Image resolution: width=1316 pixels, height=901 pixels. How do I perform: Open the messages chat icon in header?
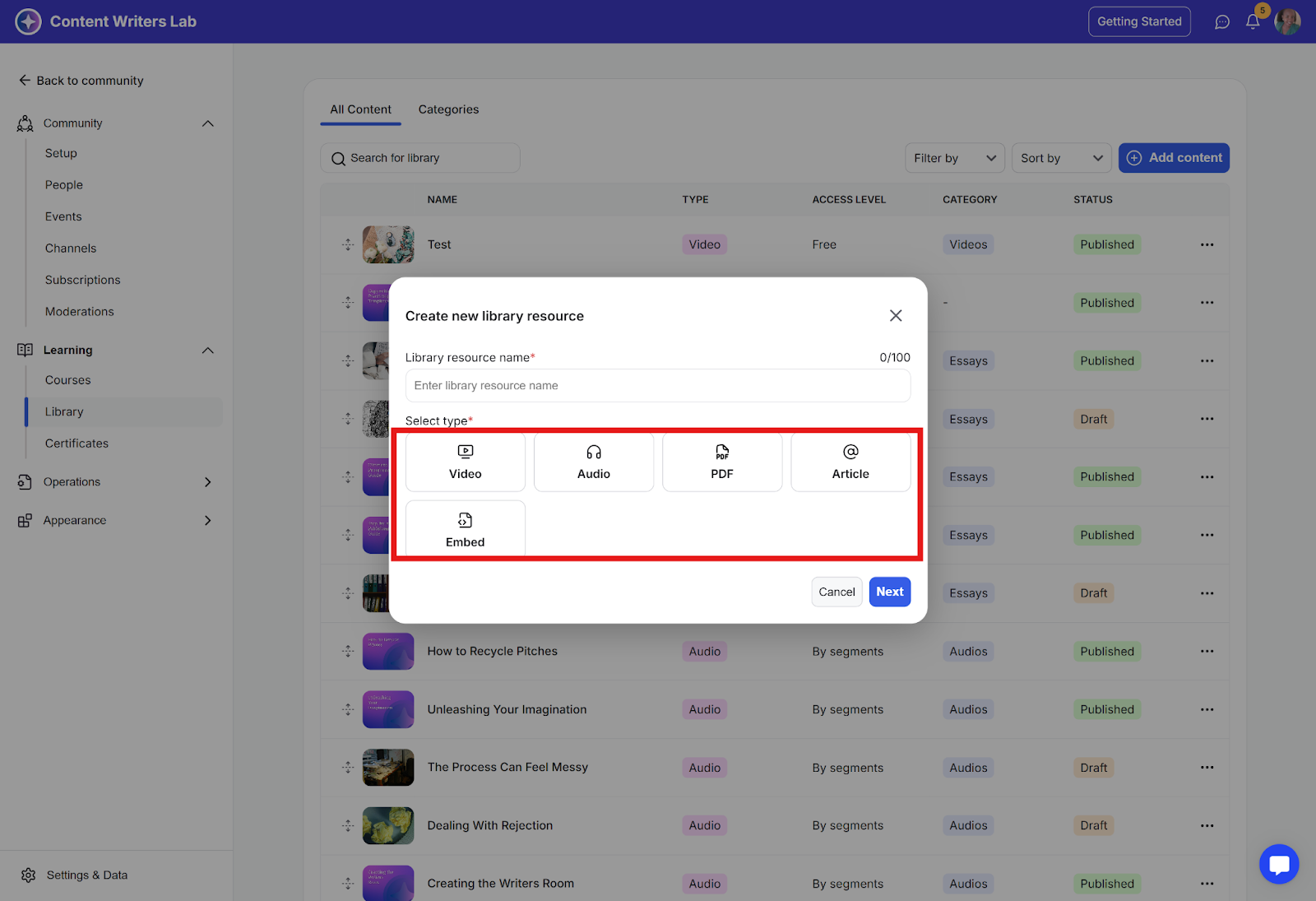click(x=1222, y=22)
